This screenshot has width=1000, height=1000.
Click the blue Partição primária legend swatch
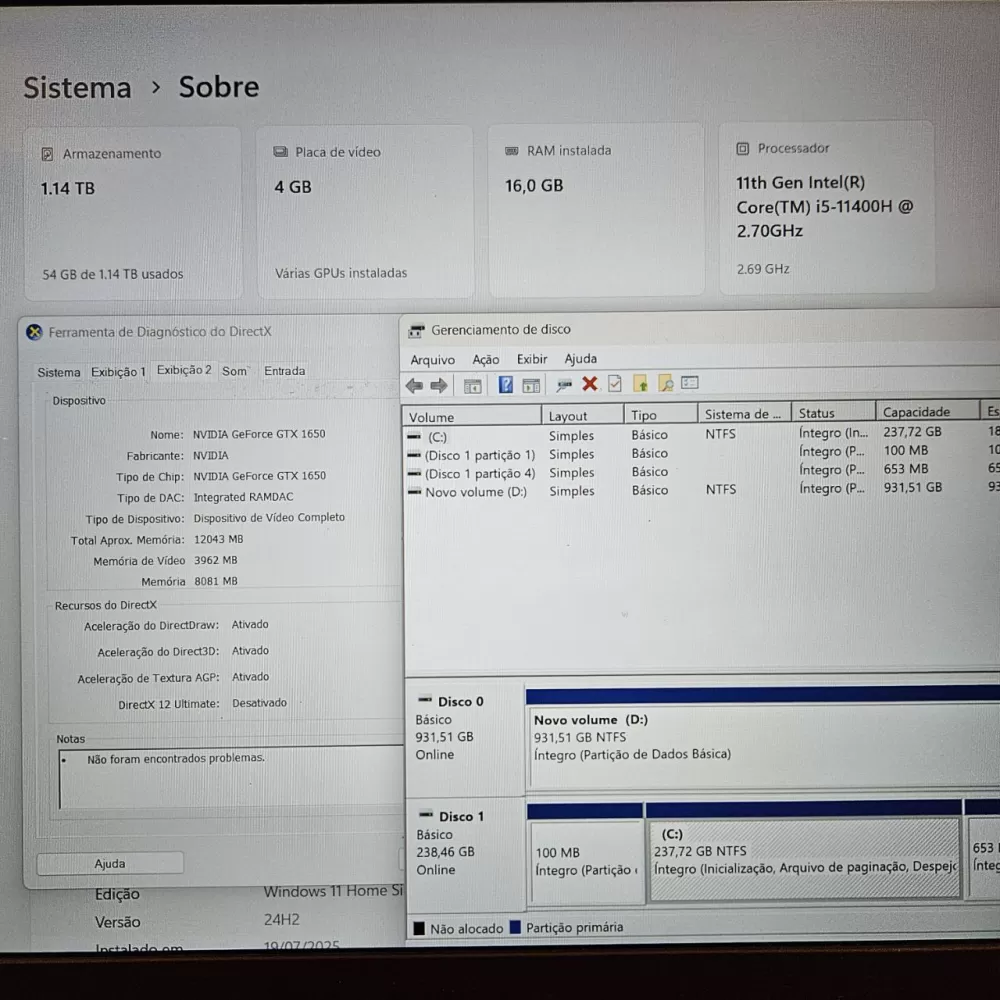click(515, 927)
